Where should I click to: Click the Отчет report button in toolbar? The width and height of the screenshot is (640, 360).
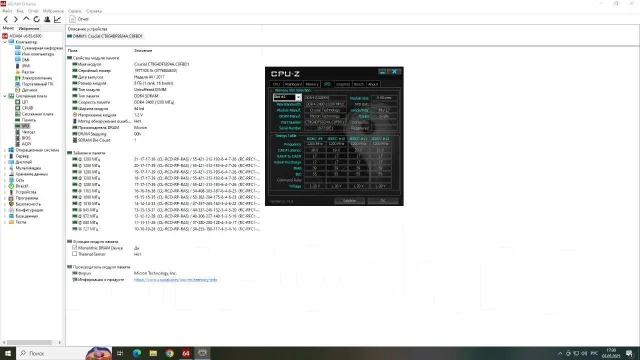point(79,19)
